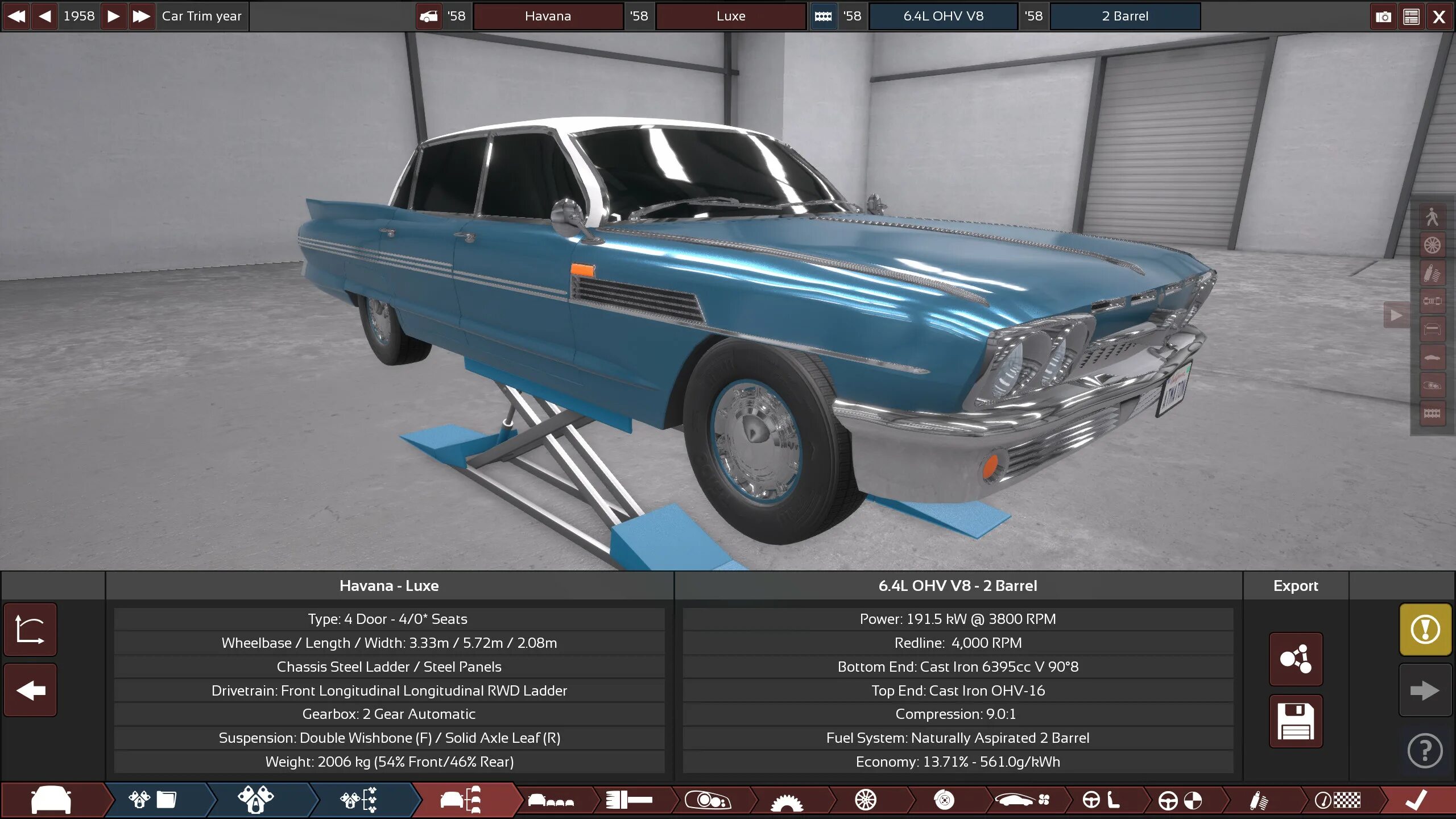Image resolution: width=1456 pixels, height=819 pixels.
Task: Toggle the walking person view mode
Action: pos(1432,217)
